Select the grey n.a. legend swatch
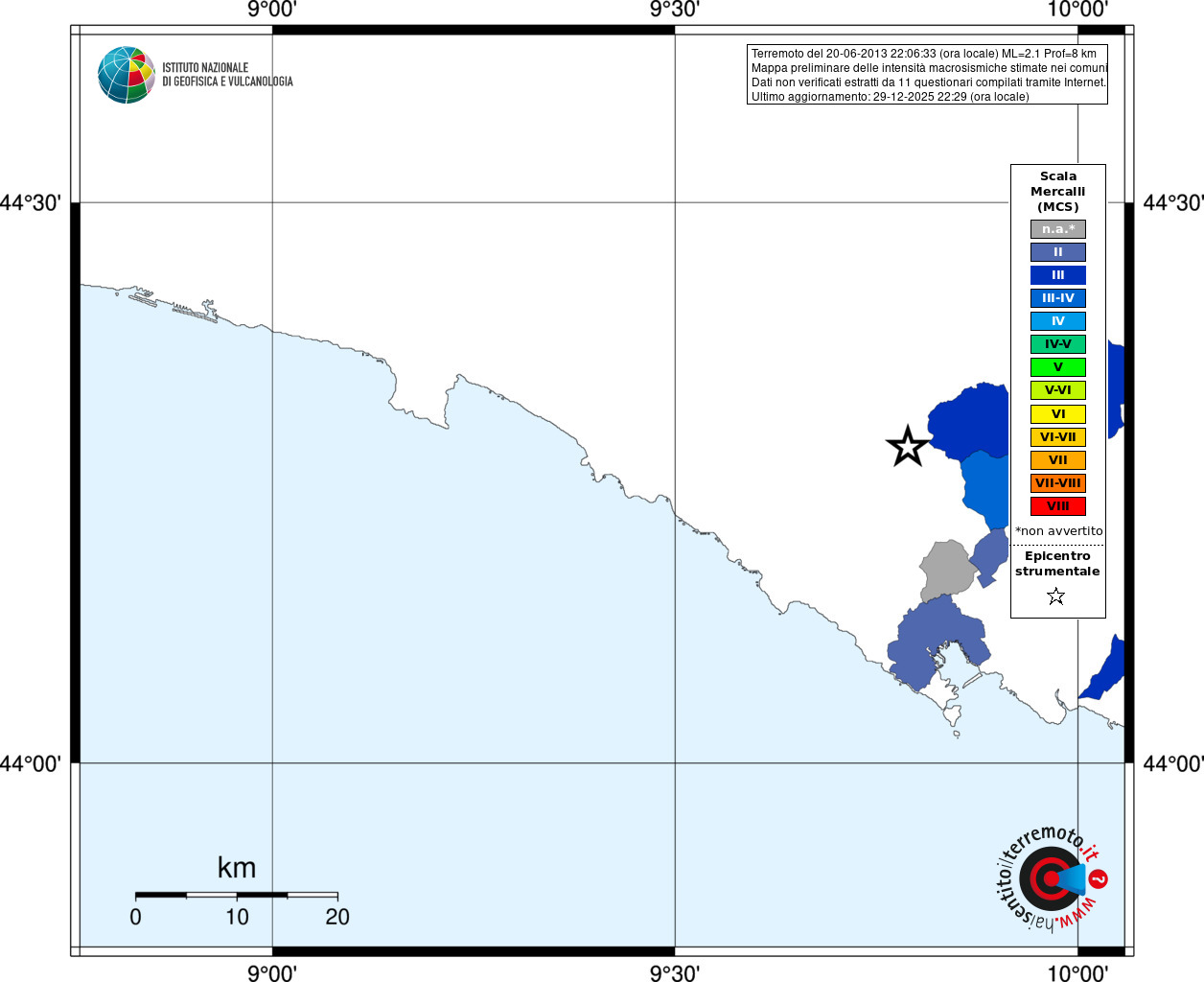 point(1058,229)
